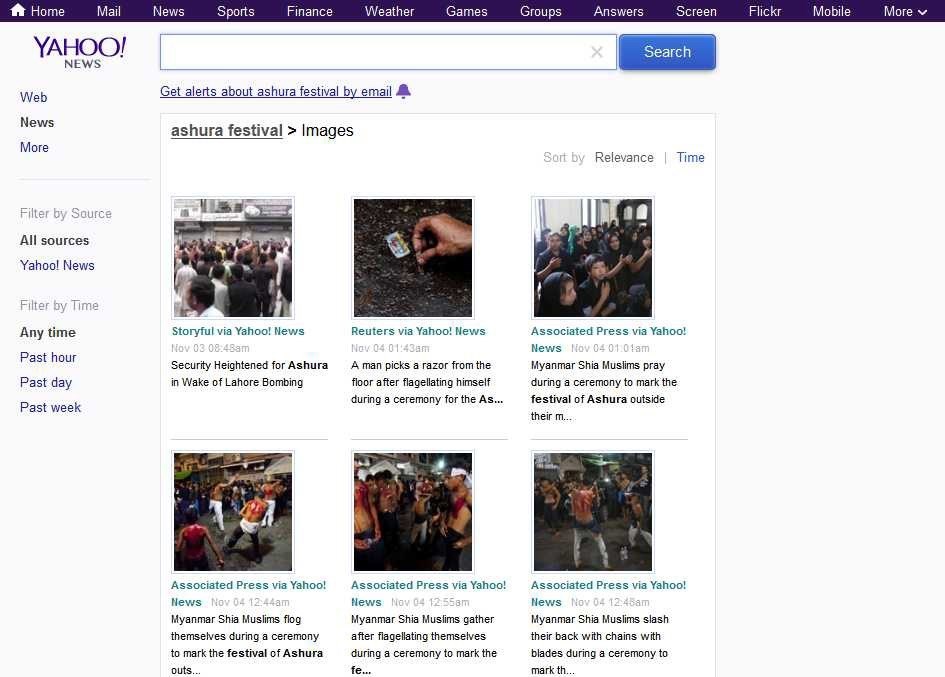Open Lahore crowd security thumbnail
The width and height of the screenshot is (945, 677).
click(233, 258)
